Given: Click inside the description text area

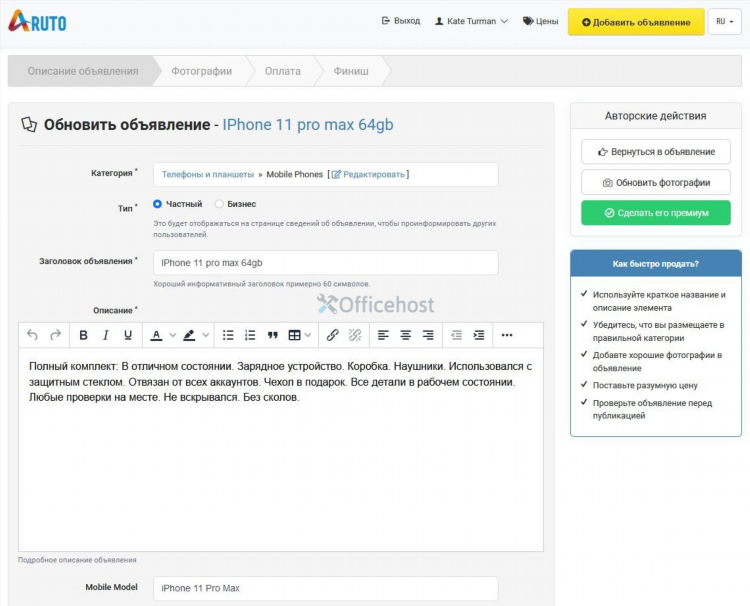Looking at the screenshot, I should (x=281, y=450).
